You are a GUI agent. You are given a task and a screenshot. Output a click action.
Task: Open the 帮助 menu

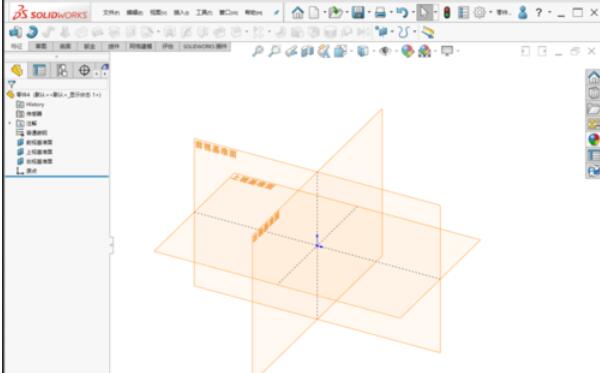pos(253,13)
